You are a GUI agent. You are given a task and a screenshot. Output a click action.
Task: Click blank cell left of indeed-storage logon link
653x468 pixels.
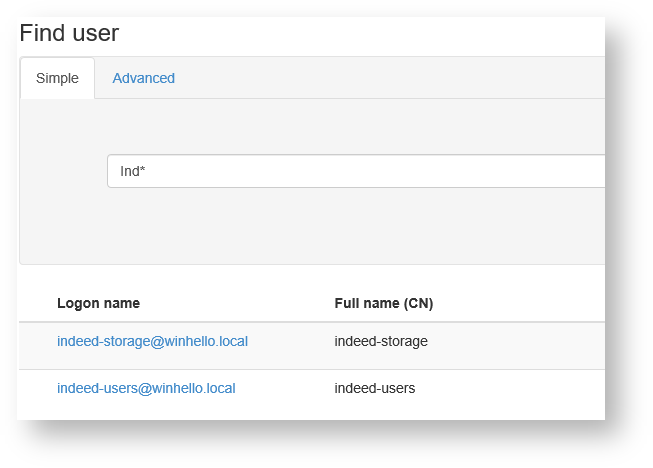click(37, 341)
